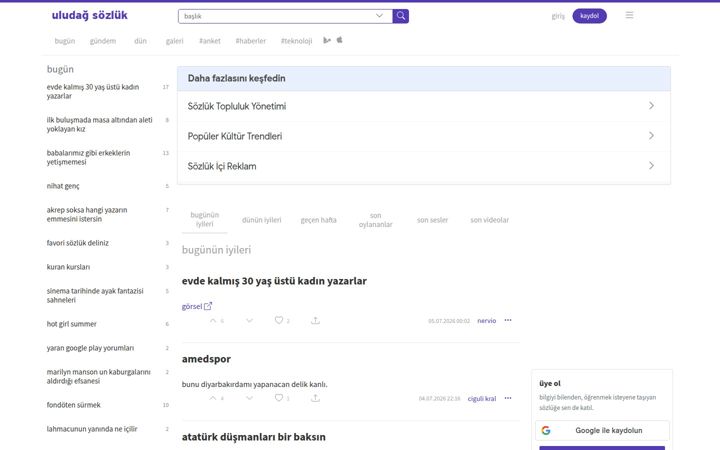Open sidebar topic nihat genç
Image resolution: width=720 pixels, height=450 pixels.
(x=63, y=186)
